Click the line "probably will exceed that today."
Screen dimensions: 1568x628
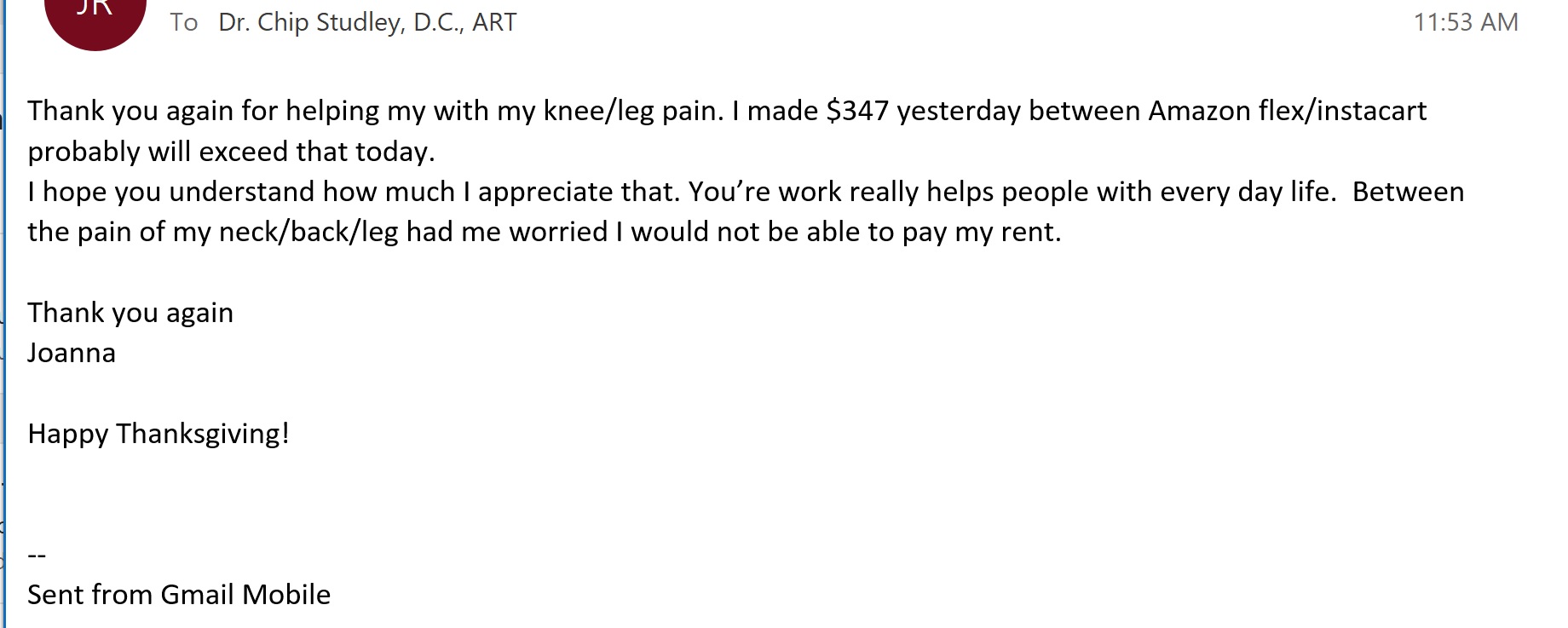pyautogui.click(x=231, y=152)
